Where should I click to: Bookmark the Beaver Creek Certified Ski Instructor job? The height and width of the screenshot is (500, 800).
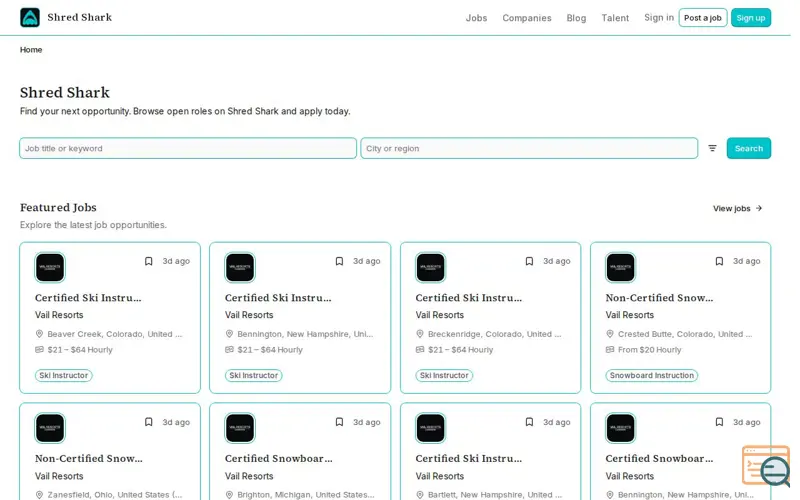pyautogui.click(x=148, y=261)
